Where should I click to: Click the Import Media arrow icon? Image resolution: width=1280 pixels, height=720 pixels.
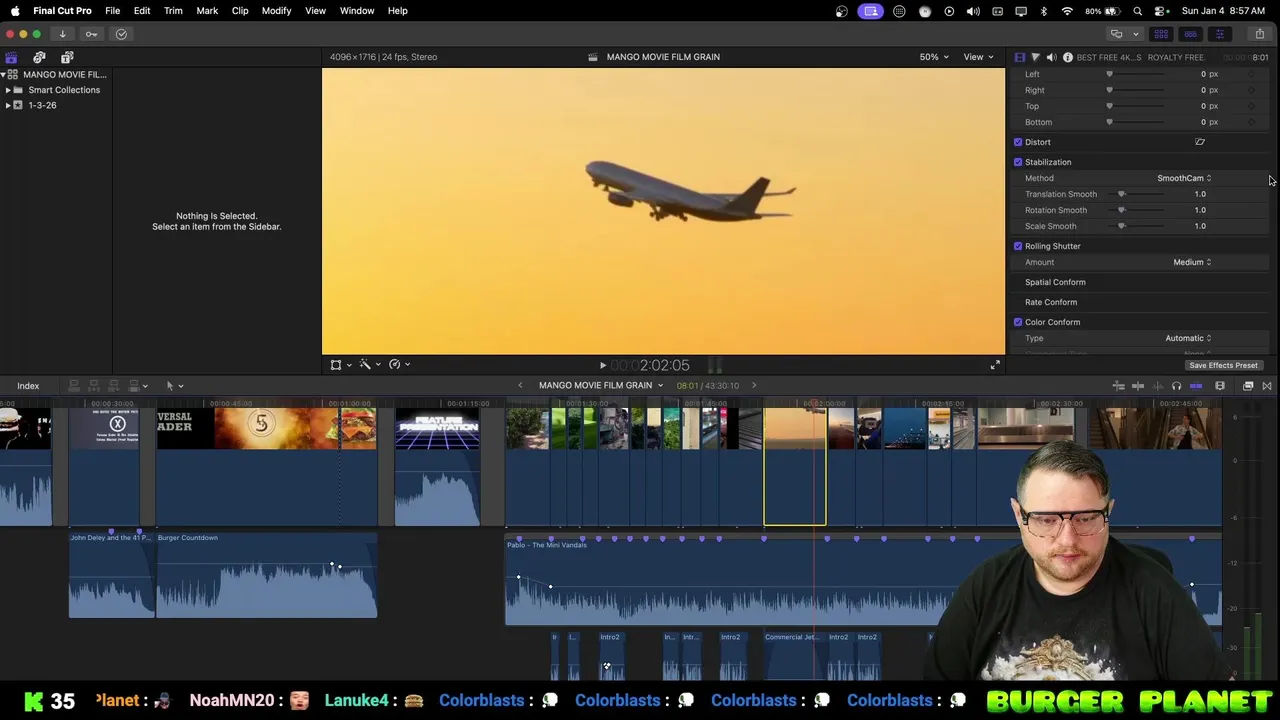(x=62, y=34)
